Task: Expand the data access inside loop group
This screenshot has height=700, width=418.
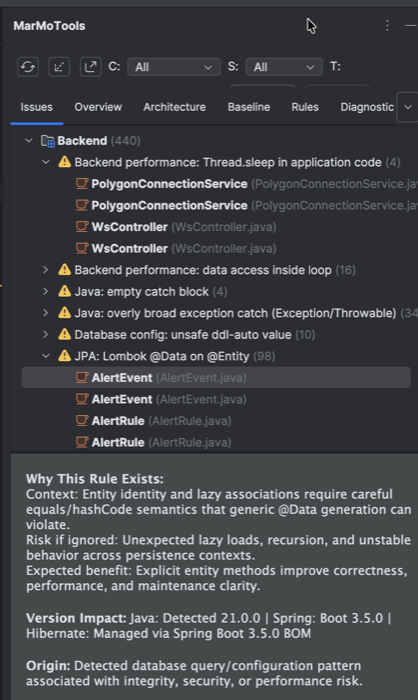Action: tap(46, 270)
